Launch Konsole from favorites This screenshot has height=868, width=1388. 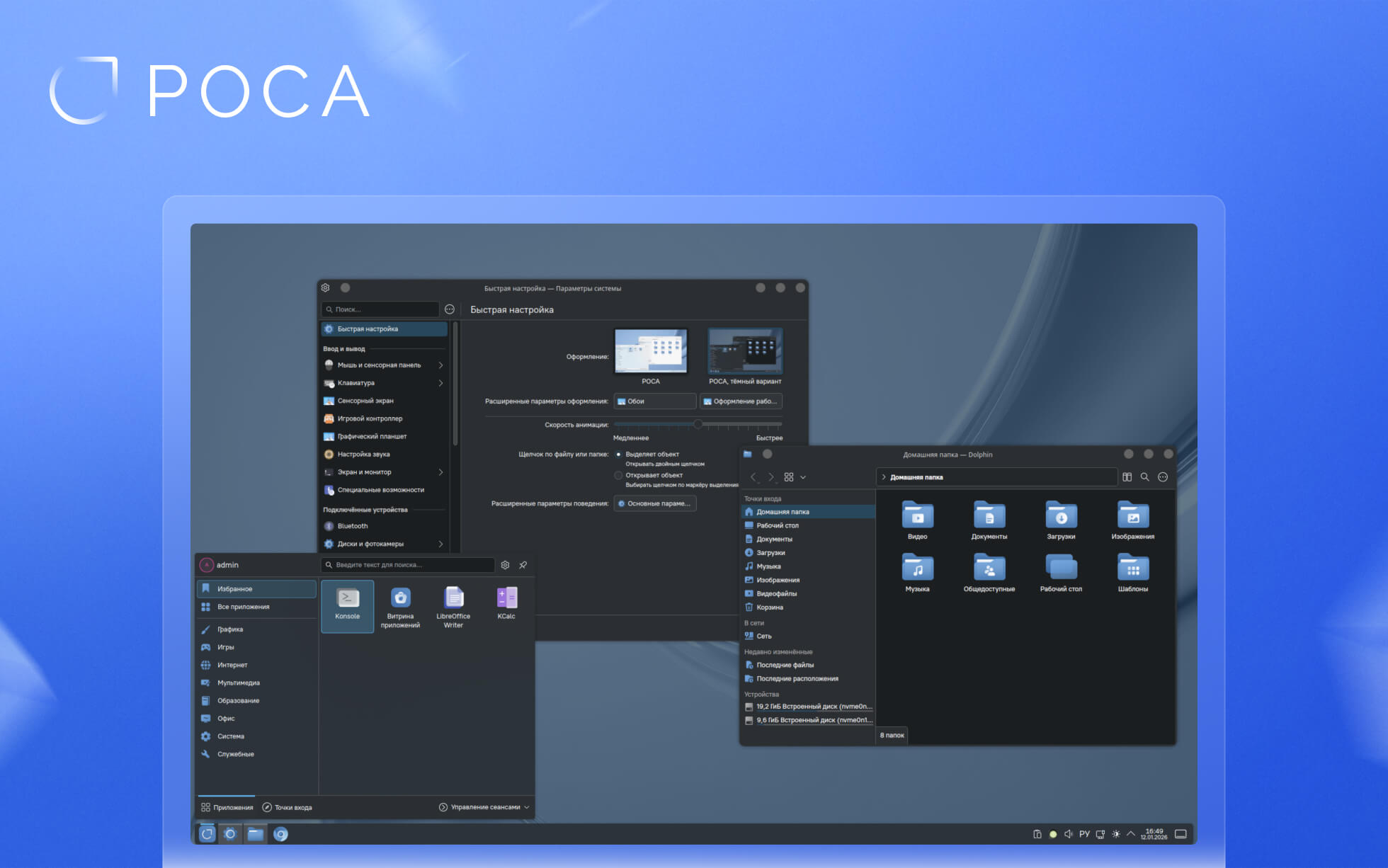click(347, 605)
